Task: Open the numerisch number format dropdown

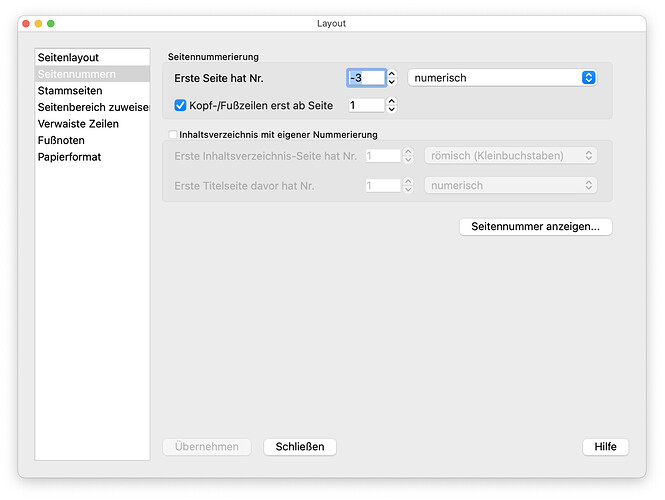Action: [503, 78]
